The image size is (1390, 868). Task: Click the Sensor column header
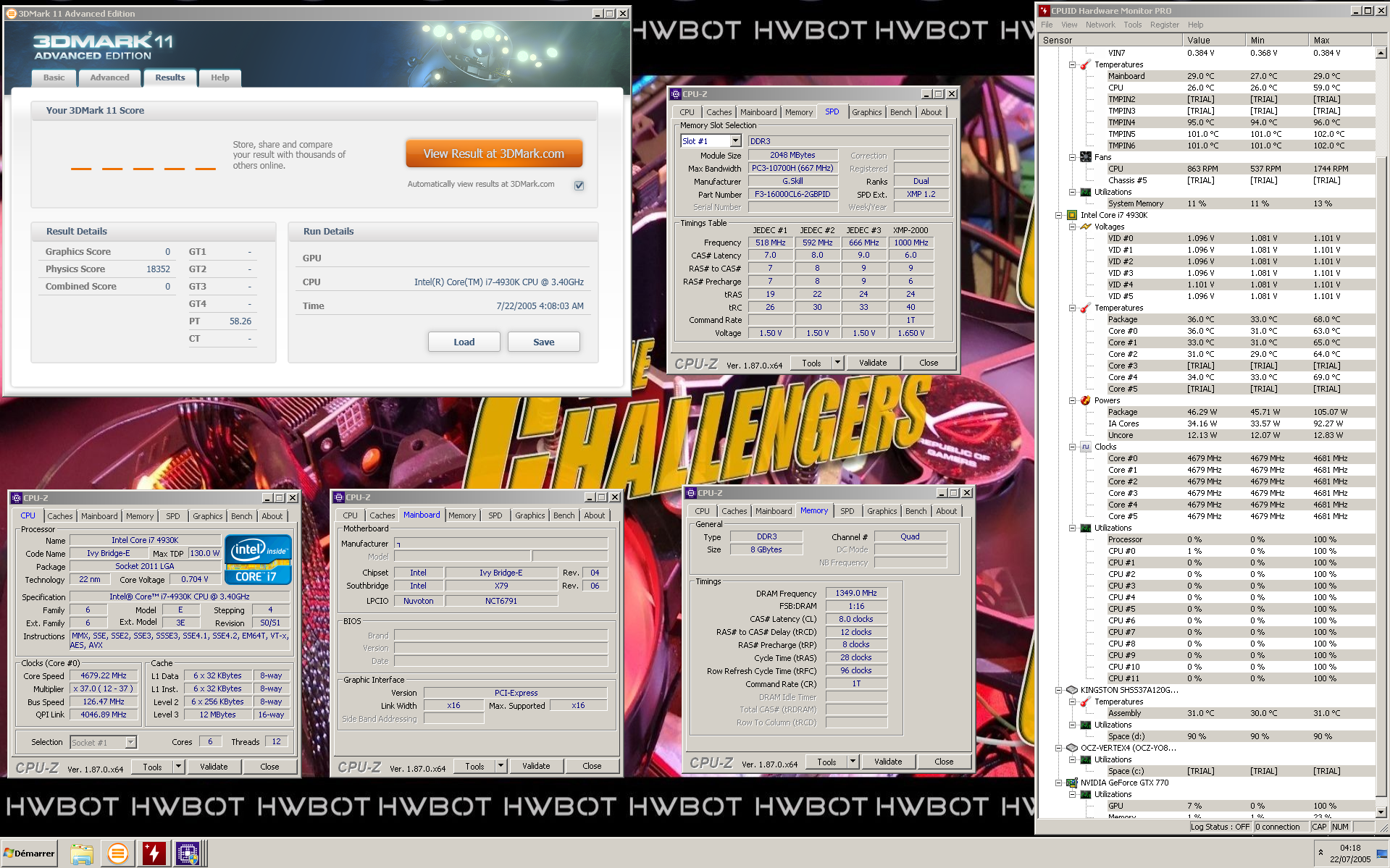coord(1110,41)
